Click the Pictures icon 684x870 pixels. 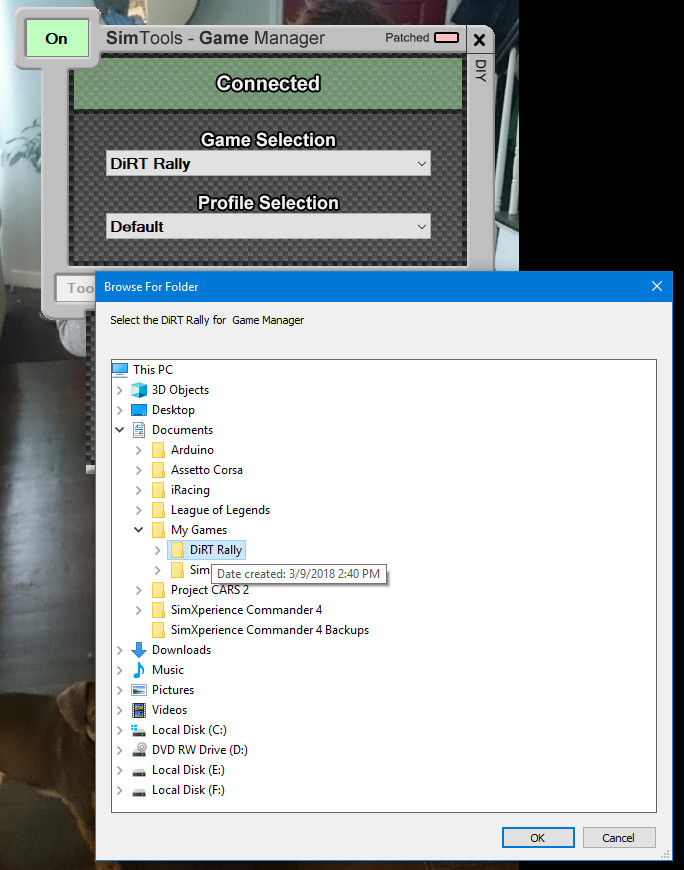[x=139, y=690]
